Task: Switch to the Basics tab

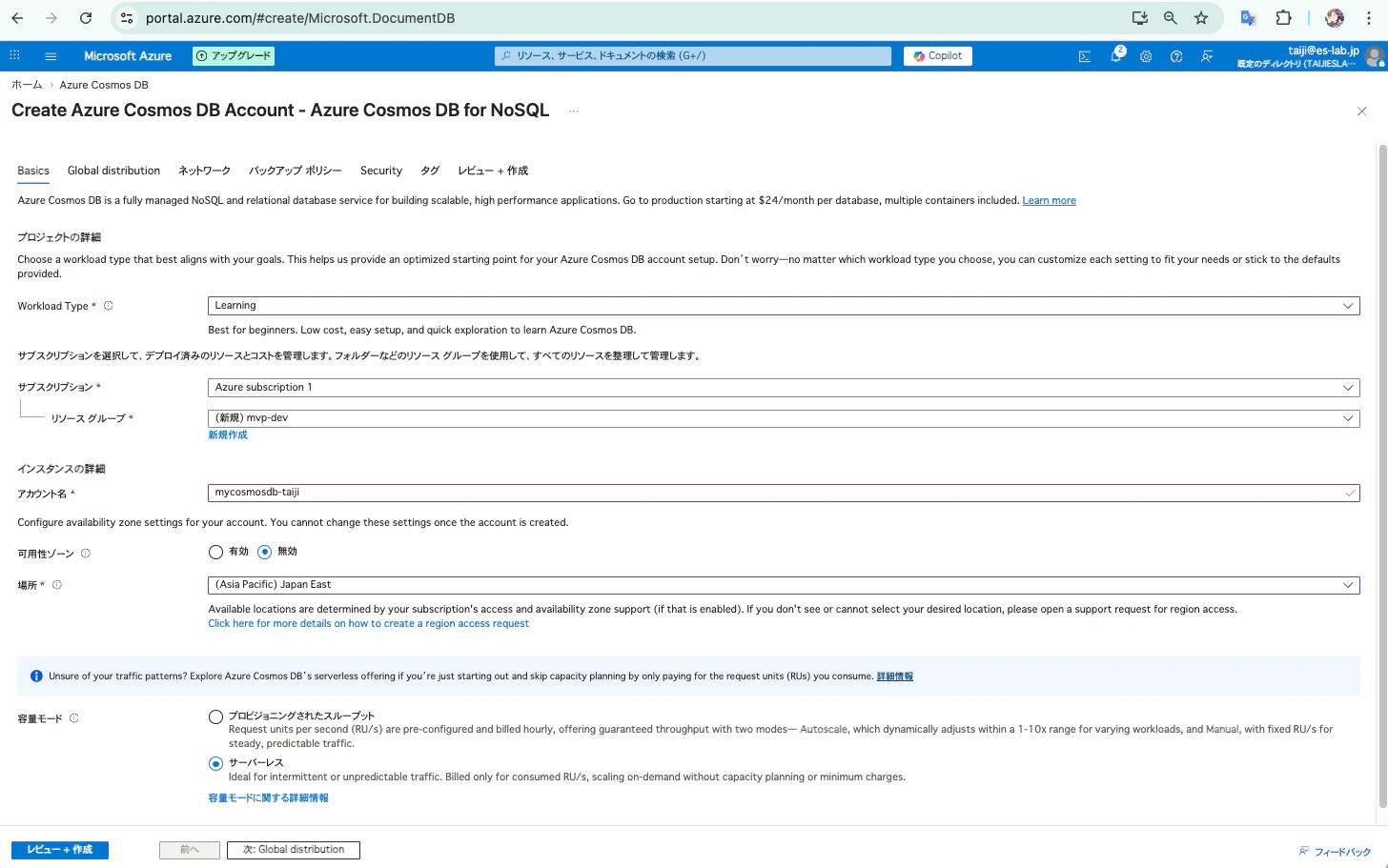Action: [x=33, y=171]
